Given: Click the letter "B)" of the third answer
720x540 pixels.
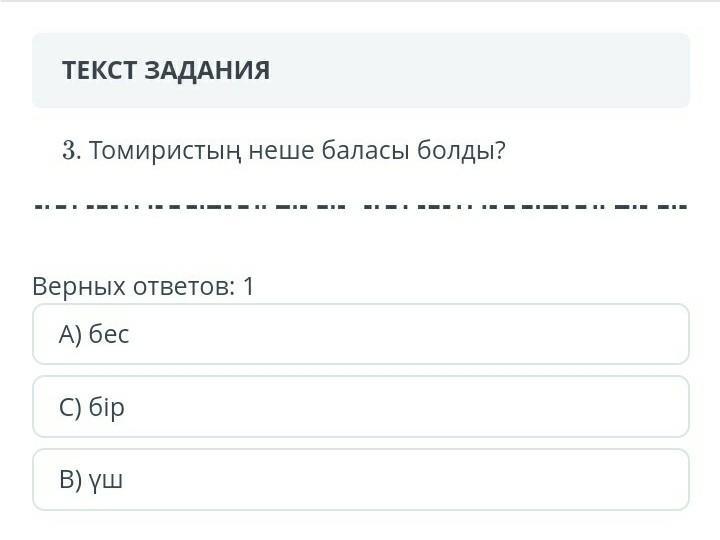Looking at the screenshot, I should point(70,480).
